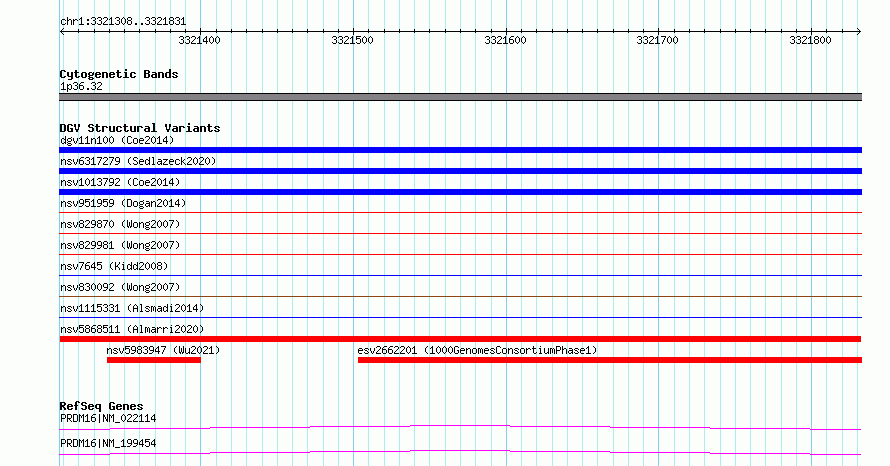Click the left arrow end of ruler
Viewport: 890px width, 466px height.
[x=62, y=32]
